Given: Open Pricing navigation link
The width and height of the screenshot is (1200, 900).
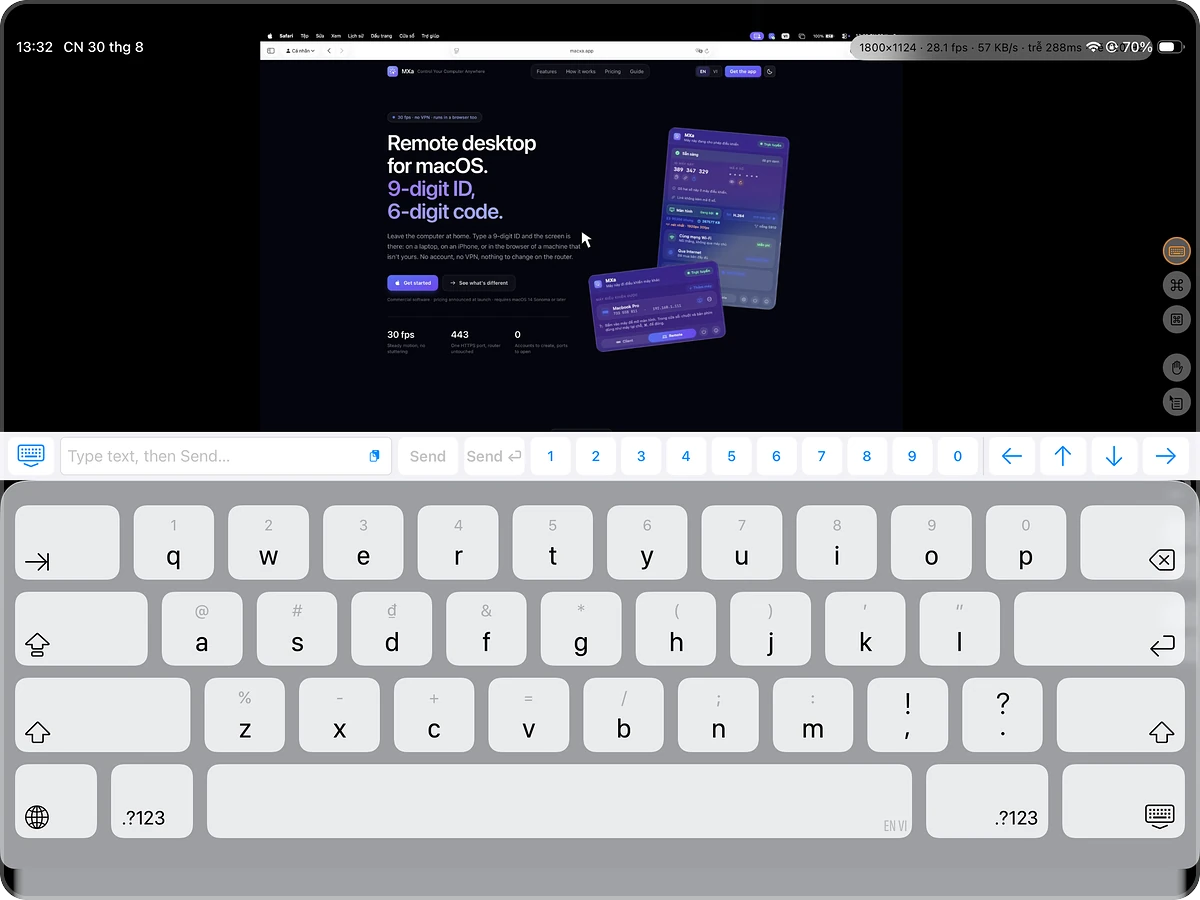Looking at the screenshot, I should 612,72.
